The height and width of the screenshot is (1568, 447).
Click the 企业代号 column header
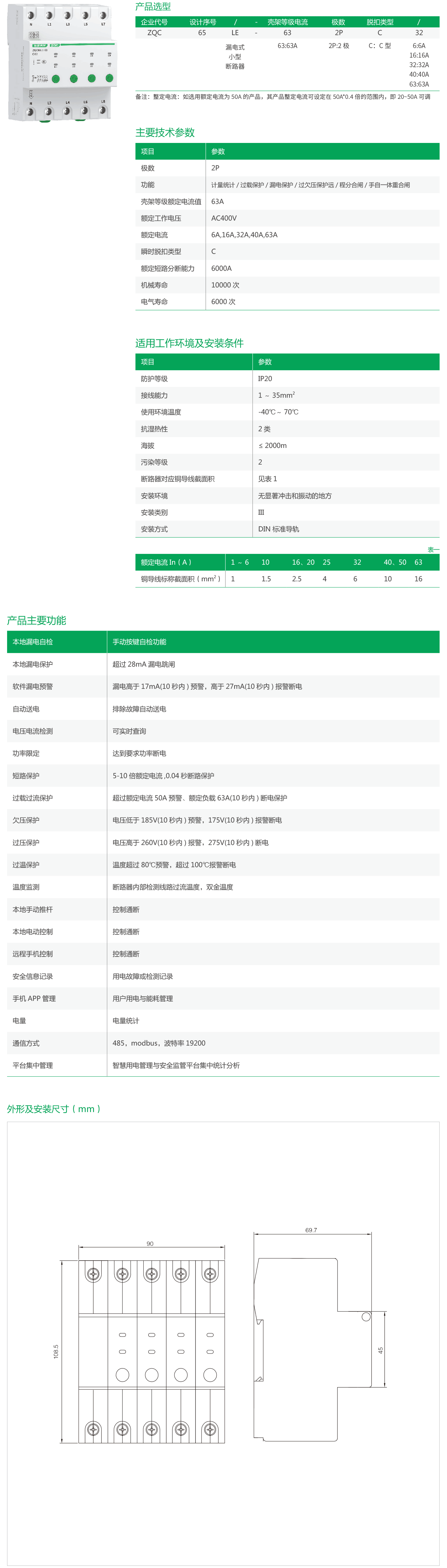point(155,22)
